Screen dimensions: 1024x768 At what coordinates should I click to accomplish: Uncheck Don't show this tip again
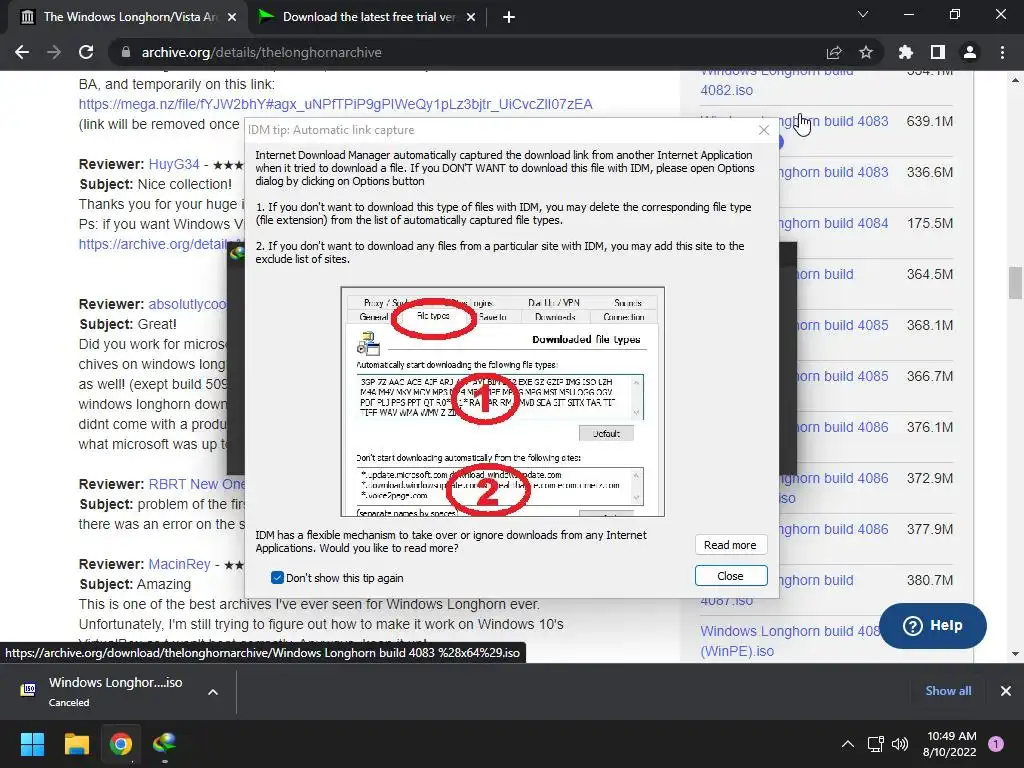point(278,577)
